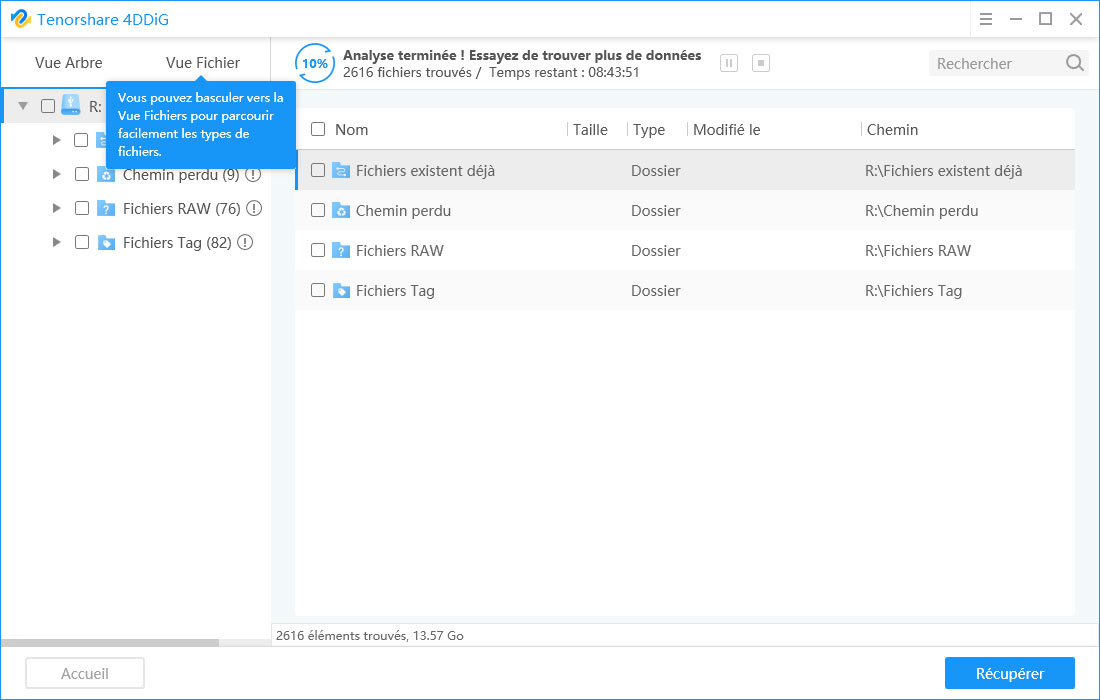Click warning icon next to Fichiers Tag (82)
The height and width of the screenshot is (700, 1100).
pos(245,243)
